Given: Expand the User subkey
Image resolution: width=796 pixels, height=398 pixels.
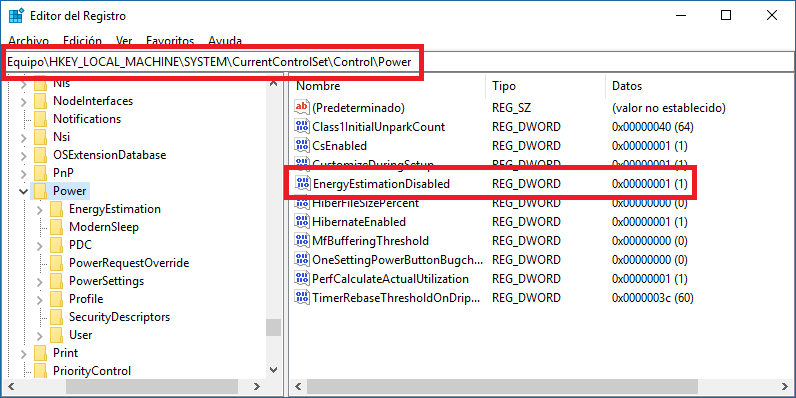Looking at the screenshot, I should pyautogui.click(x=40, y=335).
